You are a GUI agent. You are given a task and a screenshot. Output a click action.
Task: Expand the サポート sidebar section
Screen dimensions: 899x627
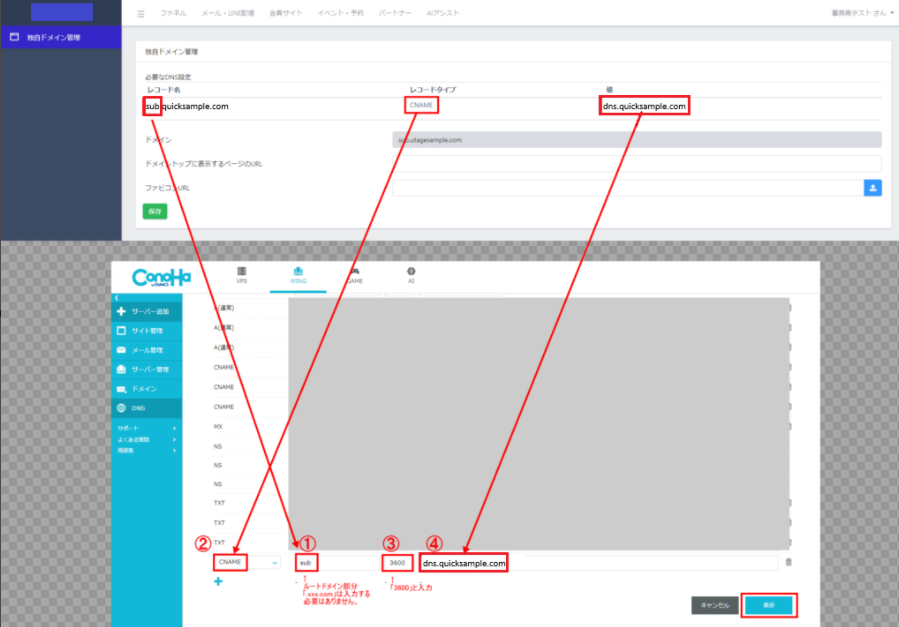point(146,428)
